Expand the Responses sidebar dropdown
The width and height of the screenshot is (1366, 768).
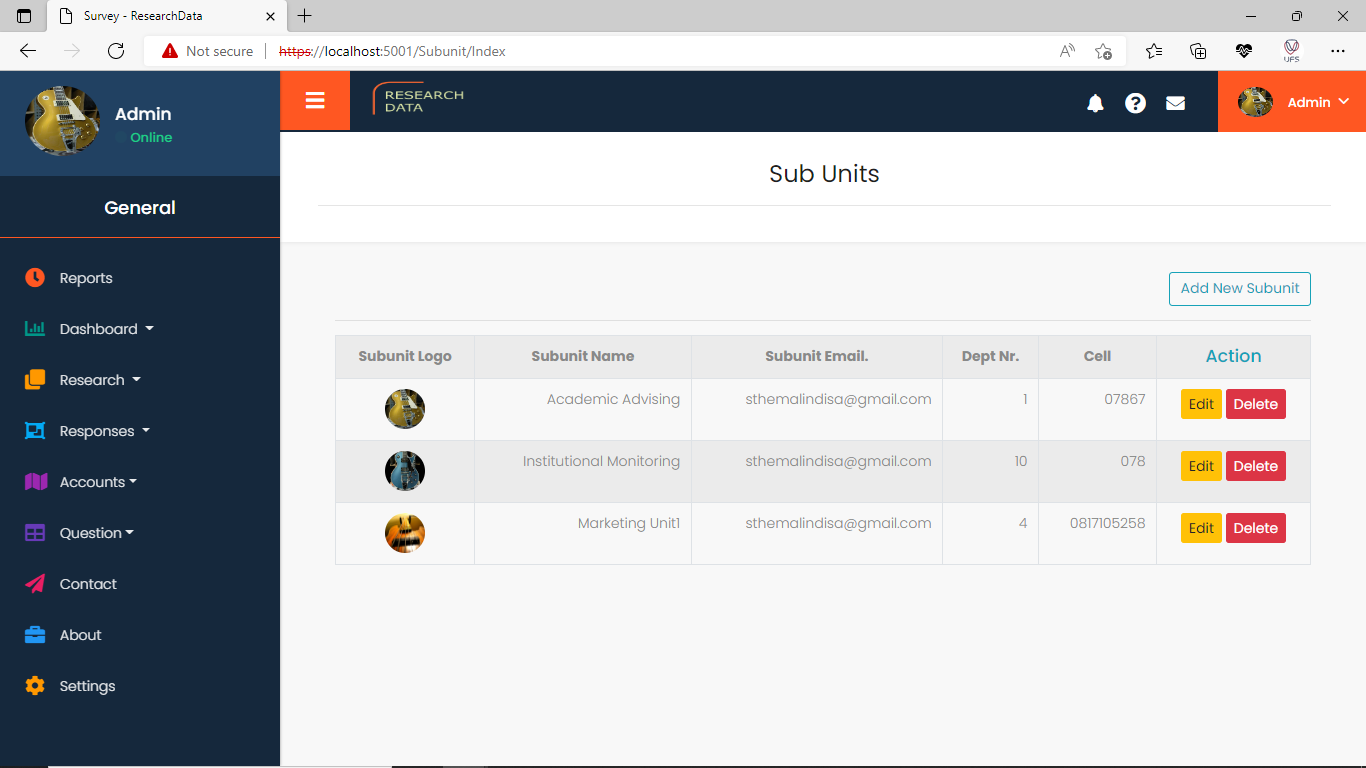(x=104, y=431)
